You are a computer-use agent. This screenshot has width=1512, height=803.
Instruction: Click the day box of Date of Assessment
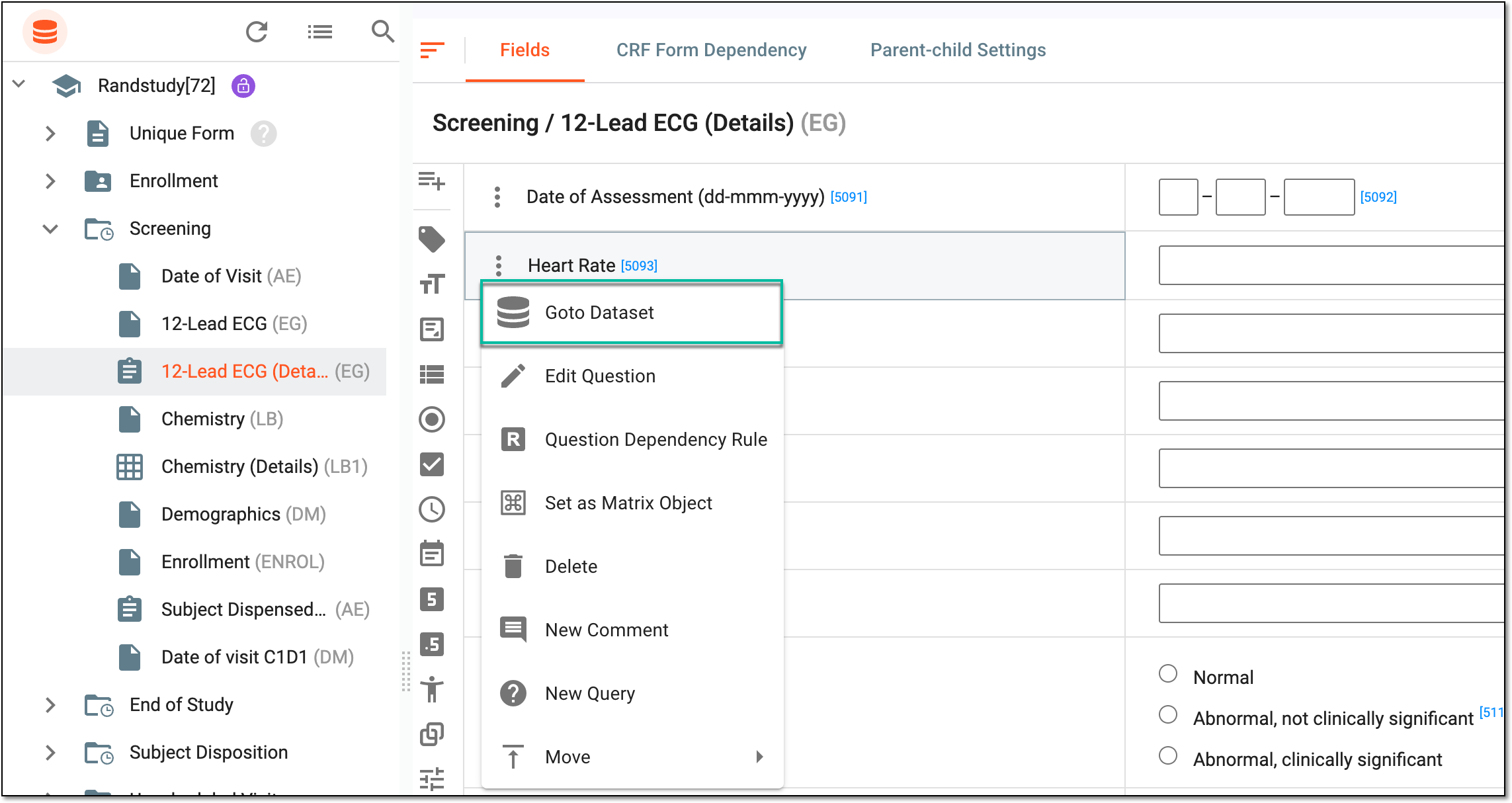[1179, 196]
